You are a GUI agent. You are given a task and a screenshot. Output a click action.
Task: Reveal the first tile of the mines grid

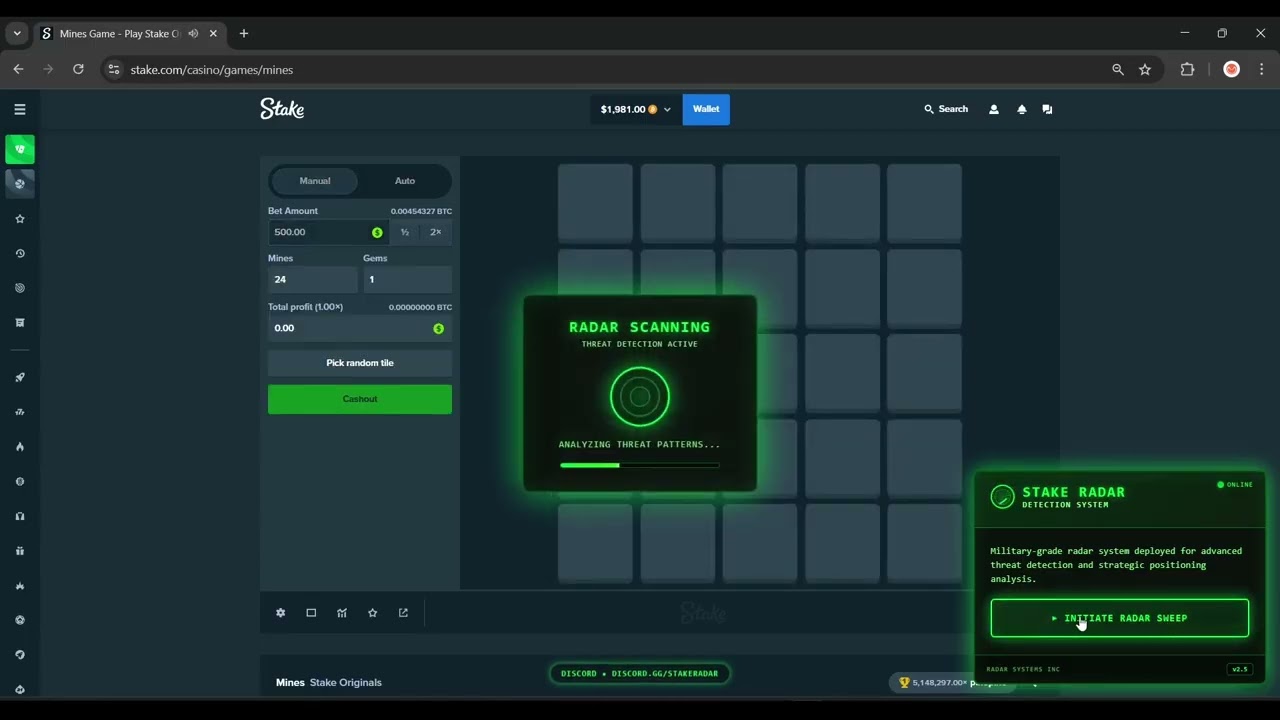pos(595,203)
